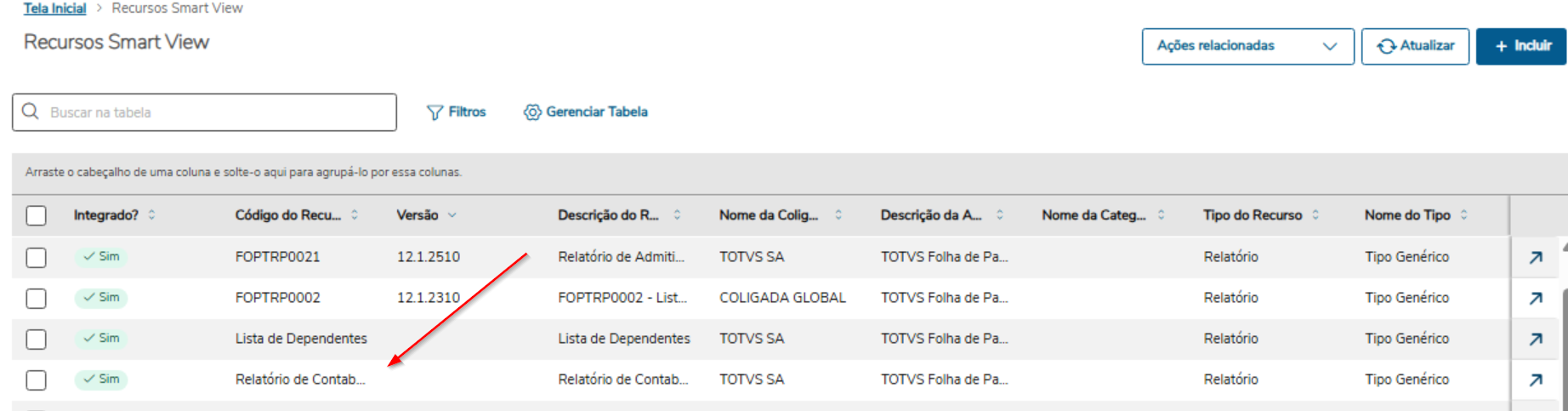Click sort arrows on Nome do Tipo column
The height and width of the screenshot is (411, 1568).
[x=1464, y=215]
